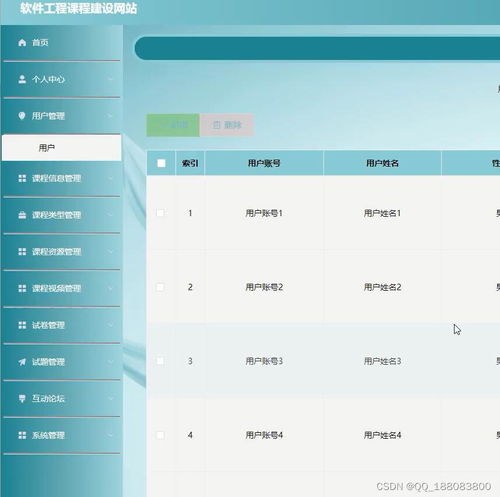The width and height of the screenshot is (500, 497).
Task: Check the checkbox for row 用户账号2
Action: (x=160, y=287)
